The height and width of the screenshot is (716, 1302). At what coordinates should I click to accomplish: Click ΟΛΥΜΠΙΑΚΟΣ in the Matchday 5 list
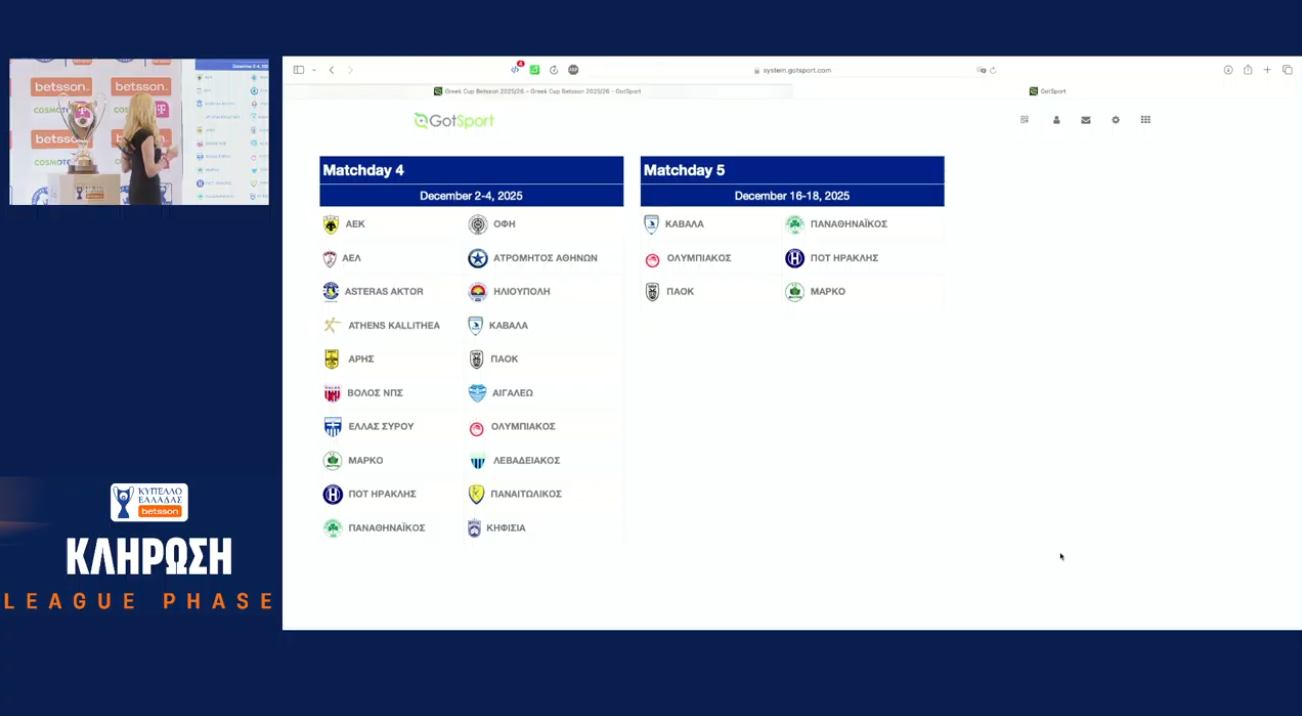698,258
